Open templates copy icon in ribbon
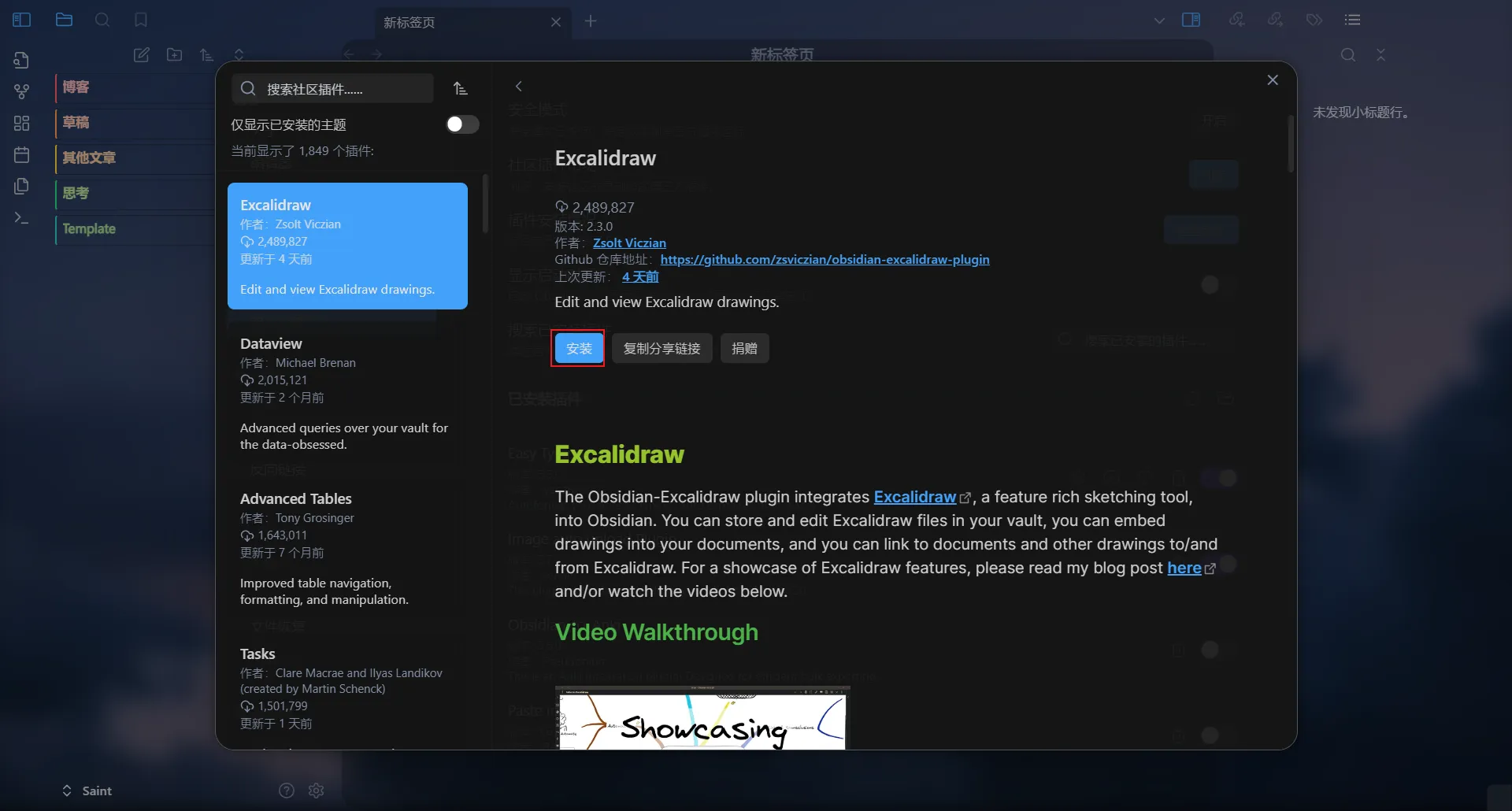1512x811 pixels. click(22, 186)
